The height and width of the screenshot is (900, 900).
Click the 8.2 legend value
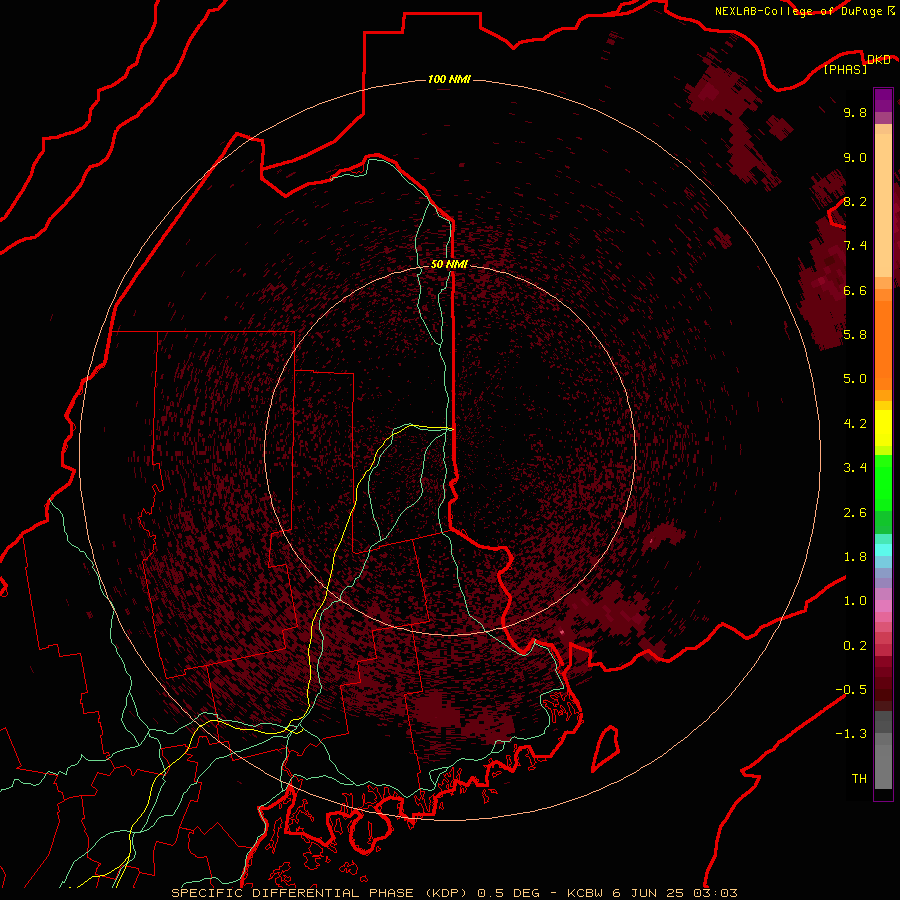click(x=855, y=201)
